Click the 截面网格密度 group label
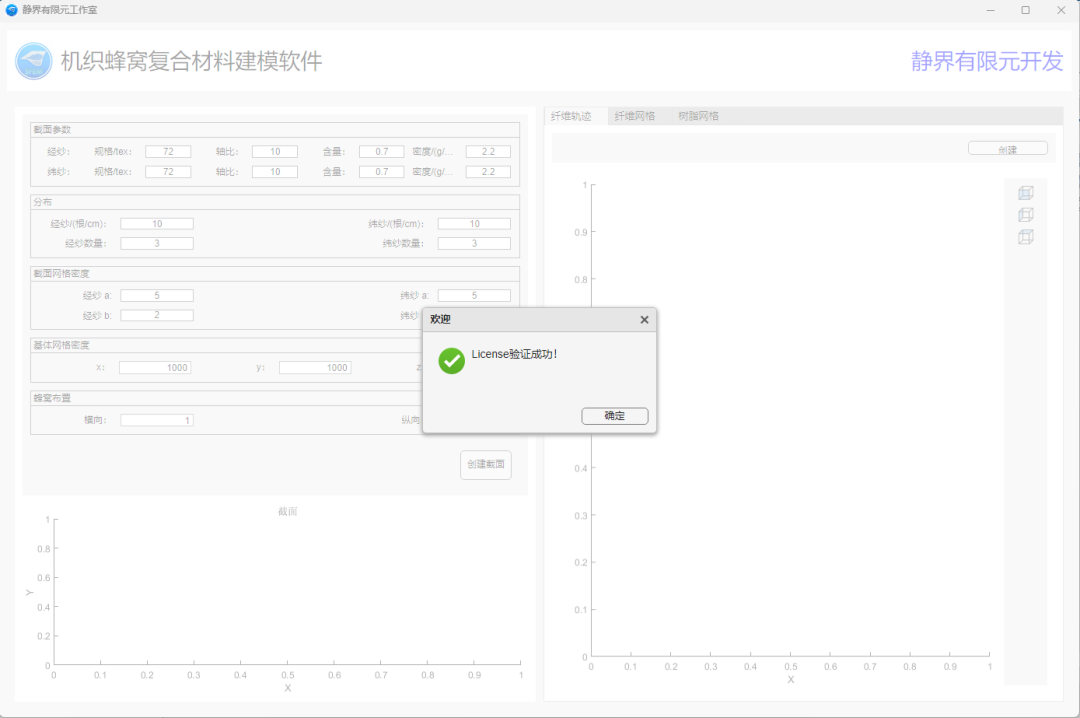 pos(61,274)
